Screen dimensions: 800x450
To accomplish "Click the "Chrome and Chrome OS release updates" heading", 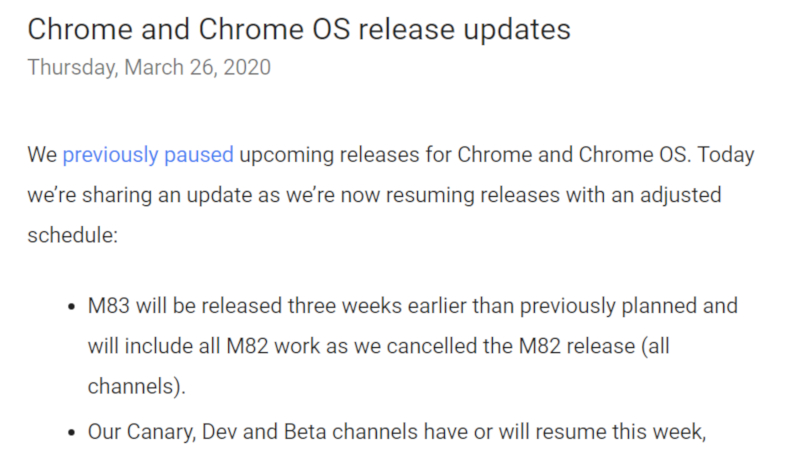I will (298, 29).
